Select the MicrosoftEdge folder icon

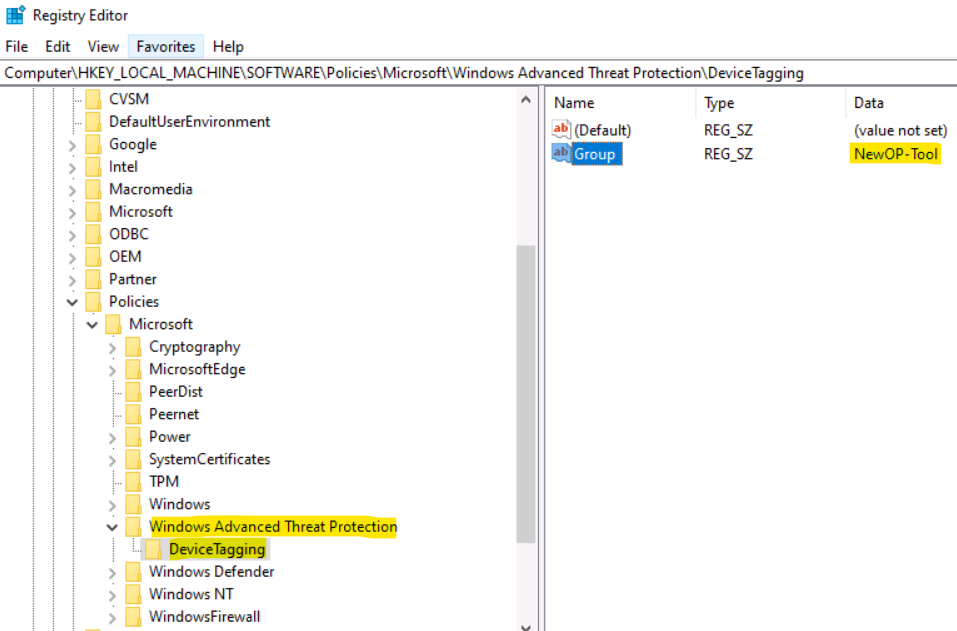pyautogui.click(x=133, y=369)
